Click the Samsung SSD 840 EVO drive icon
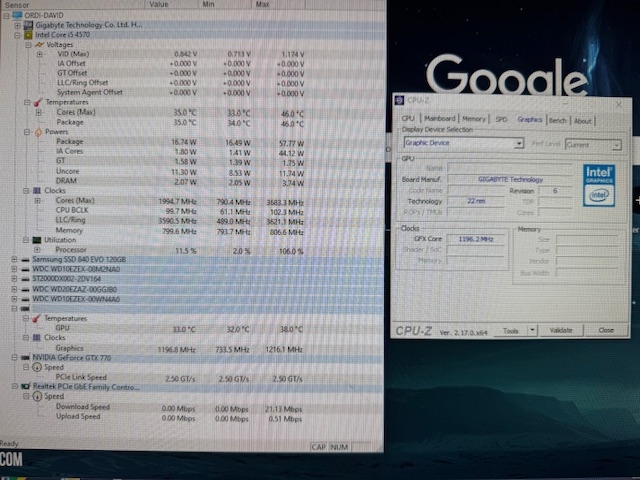Image resolution: width=640 pixels, height=480 pixels. (x=25, y=260)
